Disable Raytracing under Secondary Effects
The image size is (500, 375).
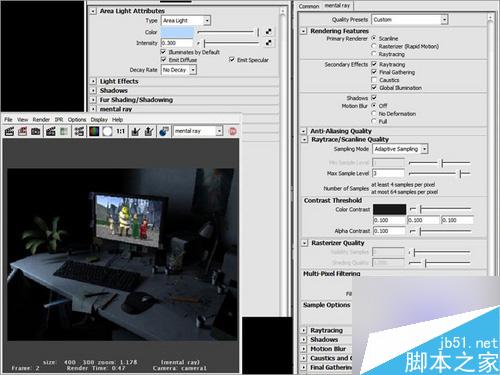click(374, 64)
